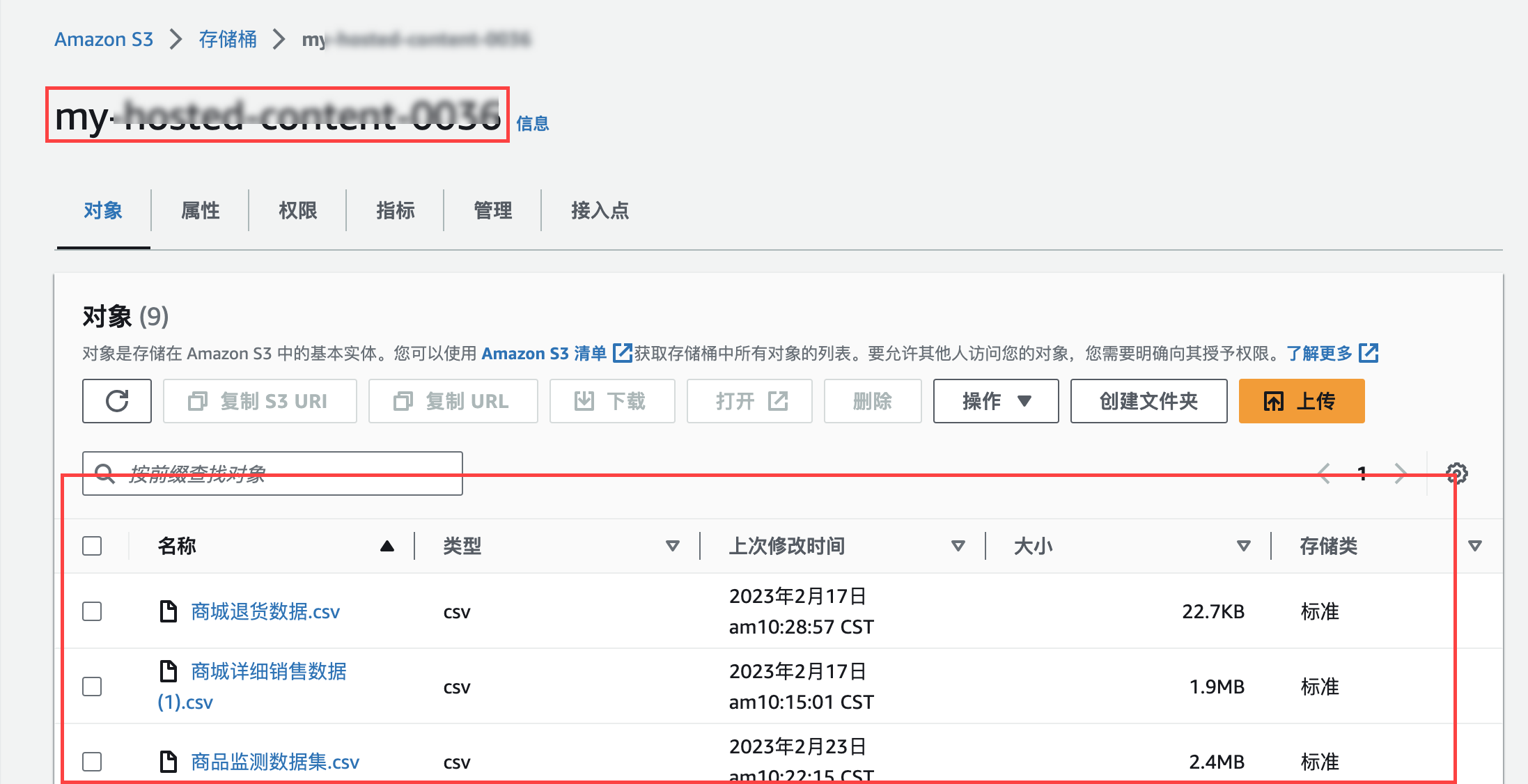Open the 属性 tab
Image resolution: width=1528 pixels, height=784 pixels.
pyautogui.click(x=200, y=210)
